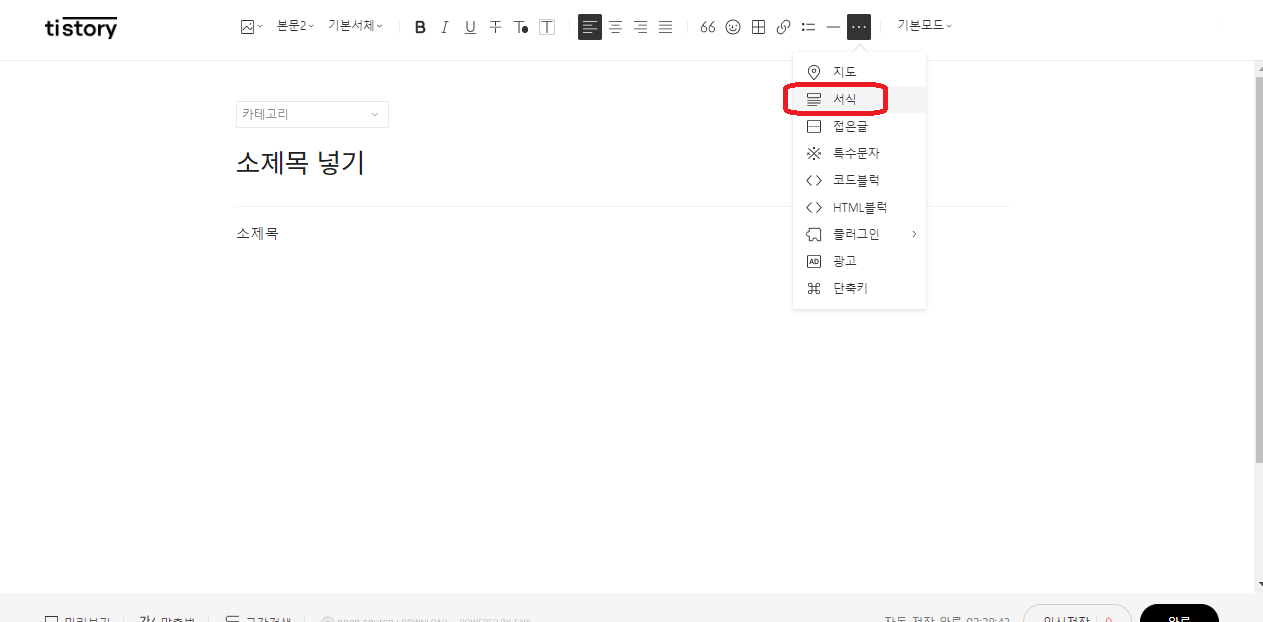
Task: Choose HTML블럭 from the more menu
Action: (x=859, y=207)
